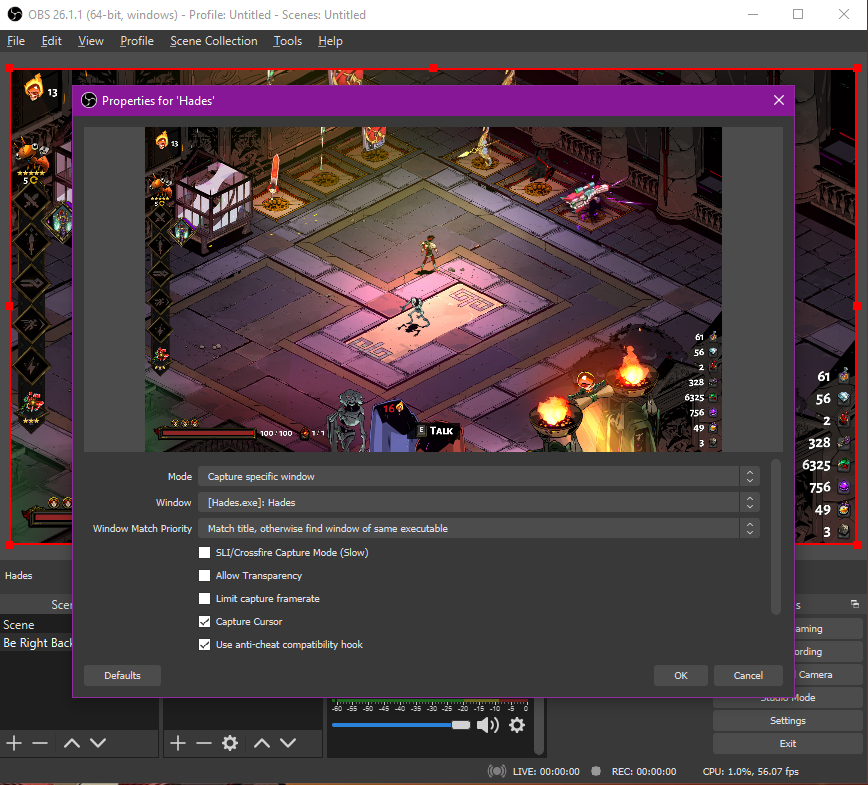868x785 pixels.
Task: Add a new source with the plus icon
Action: (x=178, y=743)
